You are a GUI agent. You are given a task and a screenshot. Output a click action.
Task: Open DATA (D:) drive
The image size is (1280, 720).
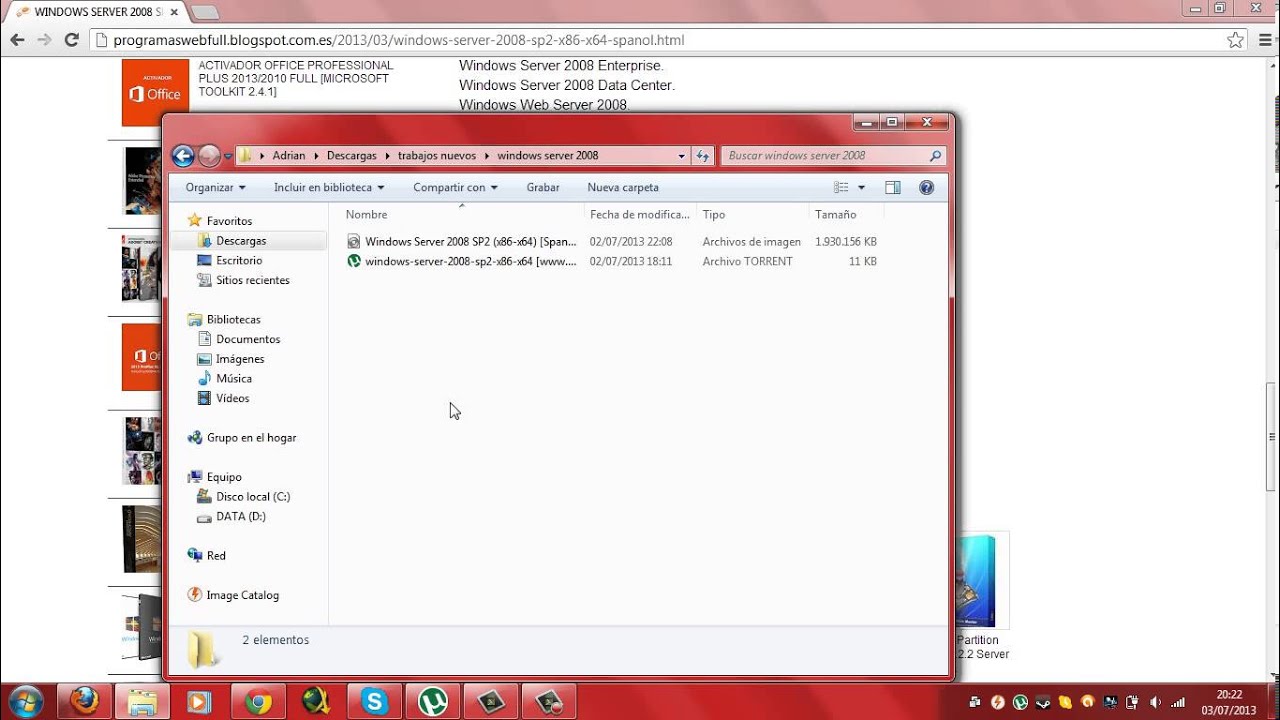point(240,517)
